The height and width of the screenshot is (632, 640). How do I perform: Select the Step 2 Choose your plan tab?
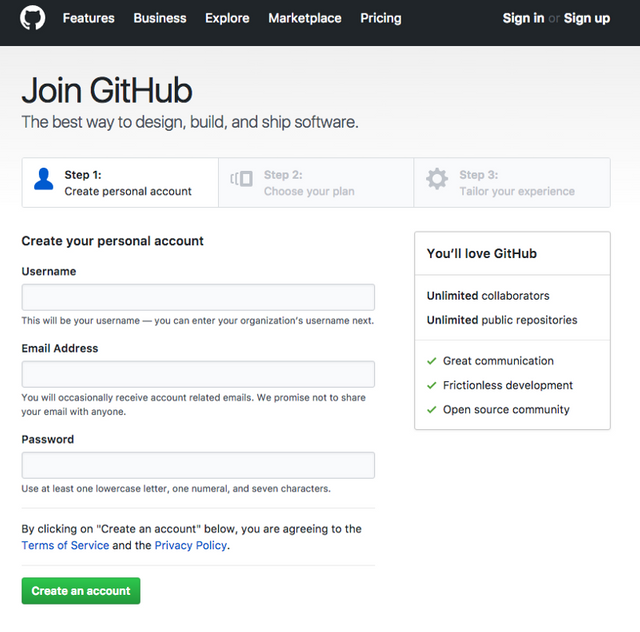tap(316, 182)
